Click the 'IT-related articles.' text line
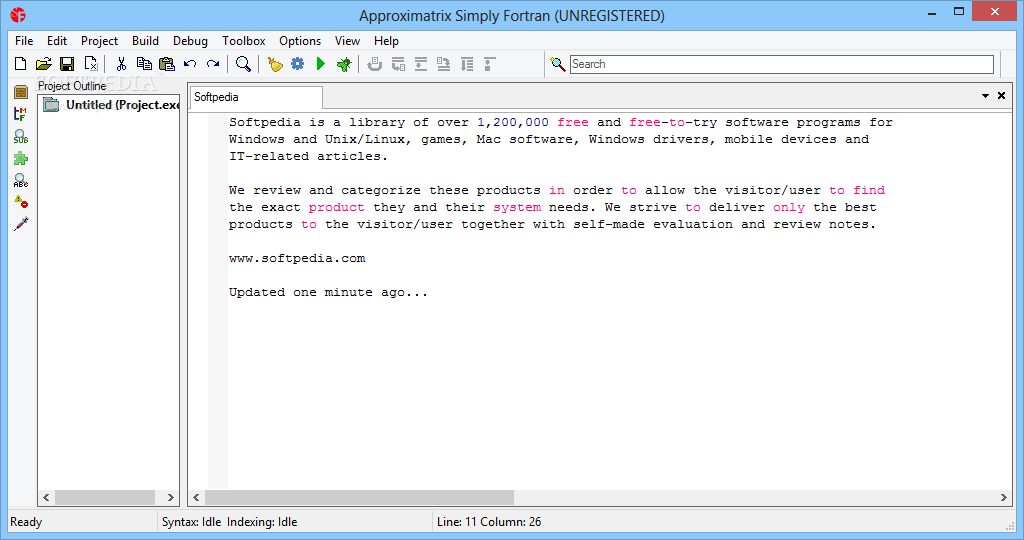Image resolution: width=1024 pixels, height=540 pixels. (x=308, y=156)
